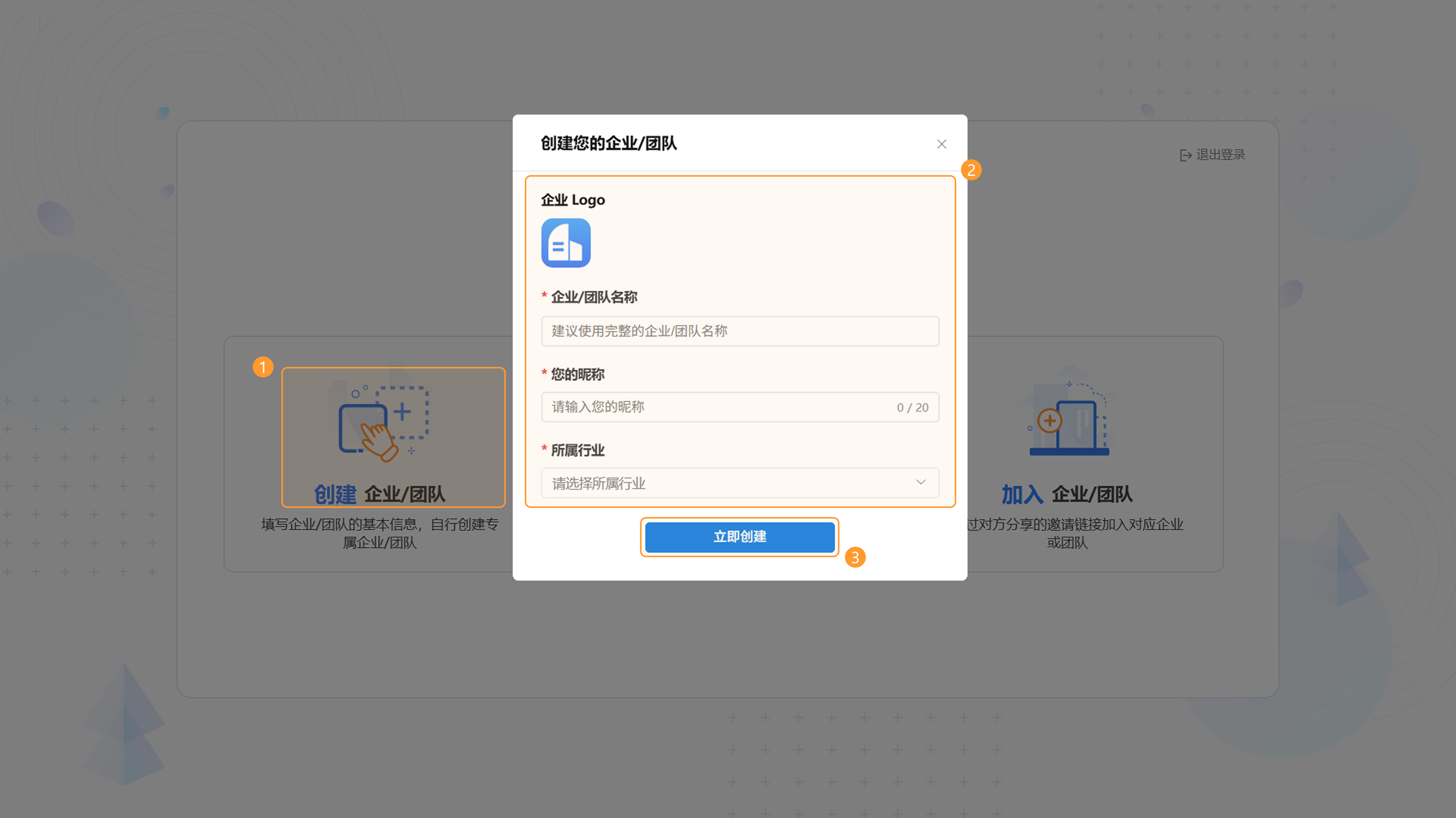The width and height of the screenshot is (1456, 818).
Task: Click the 立即创建 button
Action: pyautogui.click(x=740, y=537)
